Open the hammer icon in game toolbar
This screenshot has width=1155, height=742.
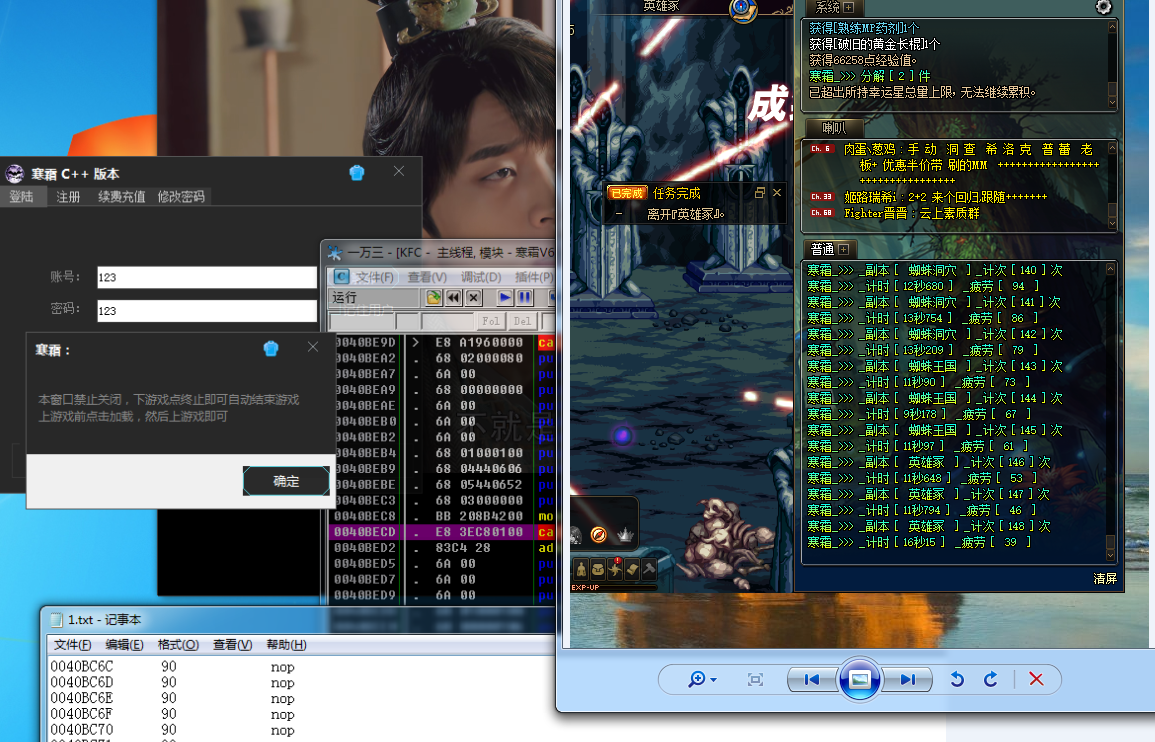tap(649, 570)
